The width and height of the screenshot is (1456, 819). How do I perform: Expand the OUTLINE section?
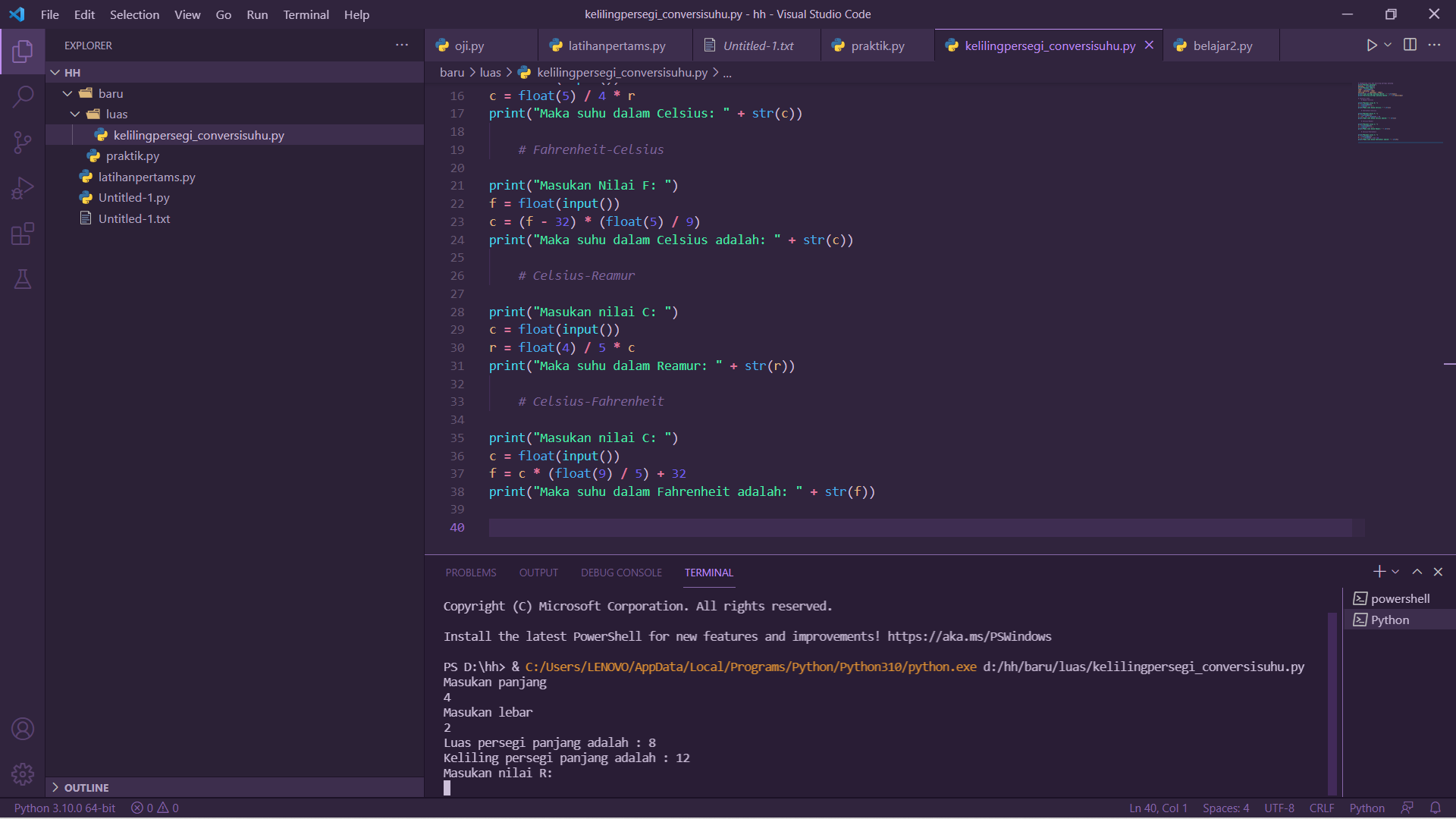coord(235,787)
